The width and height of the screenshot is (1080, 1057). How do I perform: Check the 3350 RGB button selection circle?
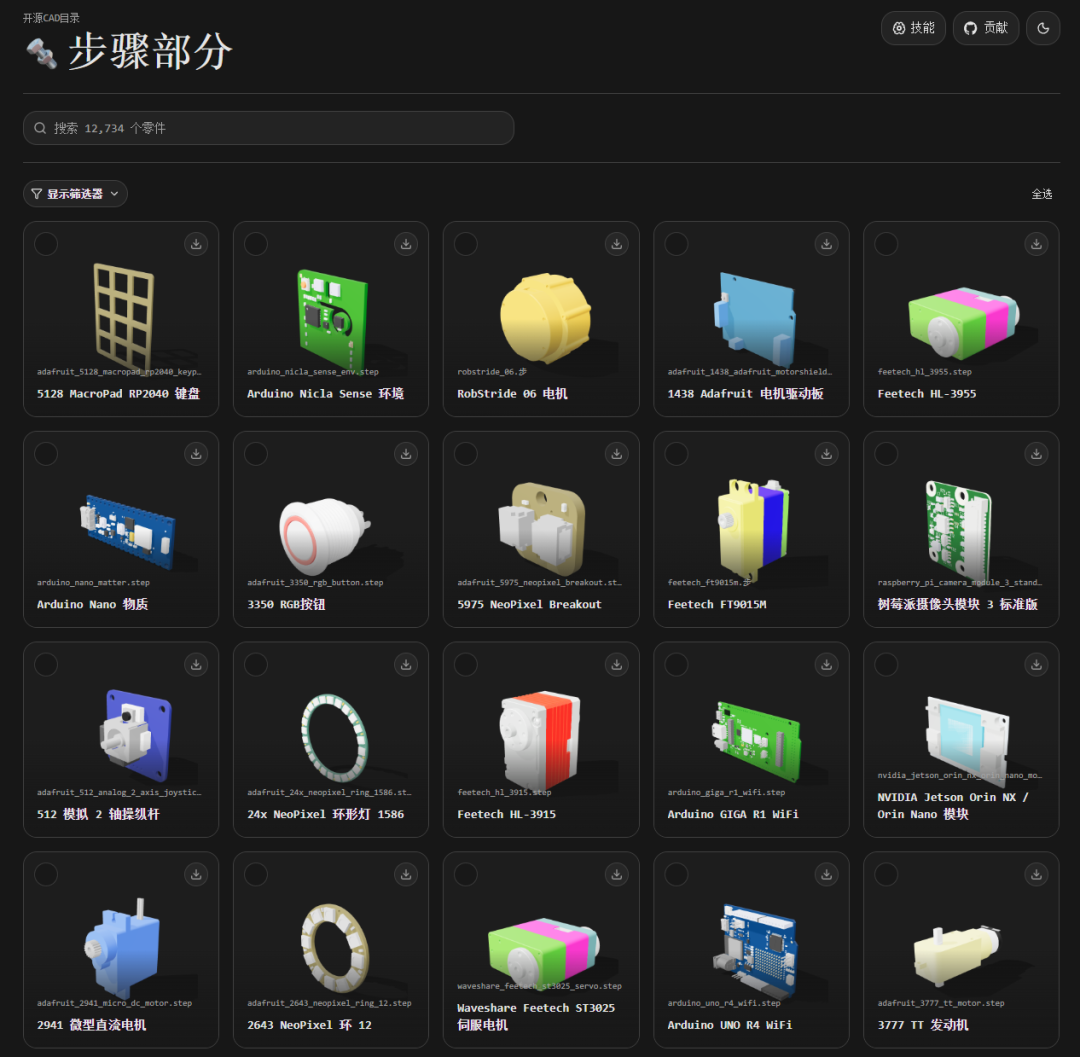point(256,454)
